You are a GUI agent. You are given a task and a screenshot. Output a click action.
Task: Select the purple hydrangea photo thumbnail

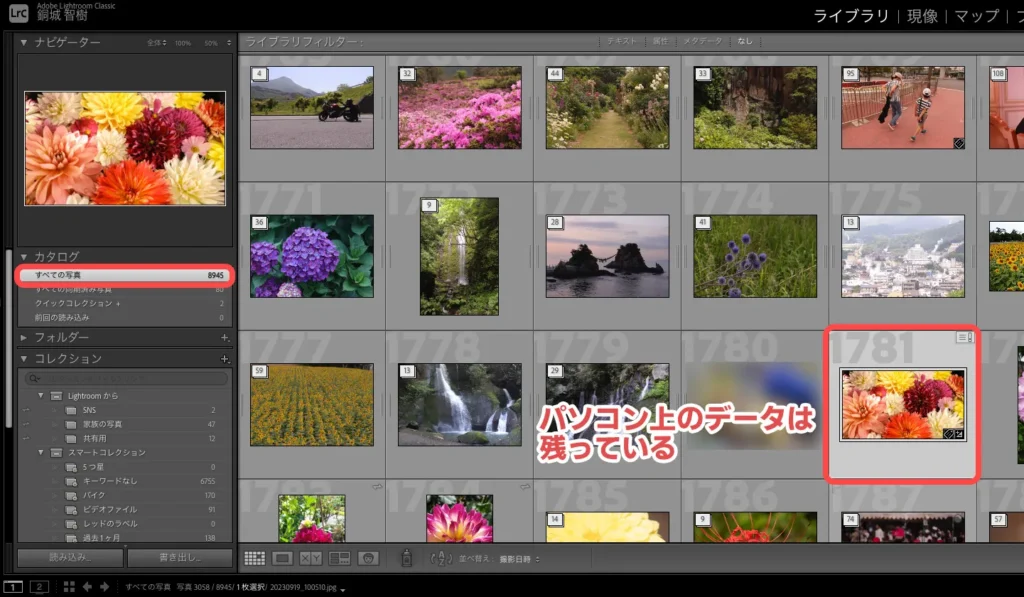[311, 256]
